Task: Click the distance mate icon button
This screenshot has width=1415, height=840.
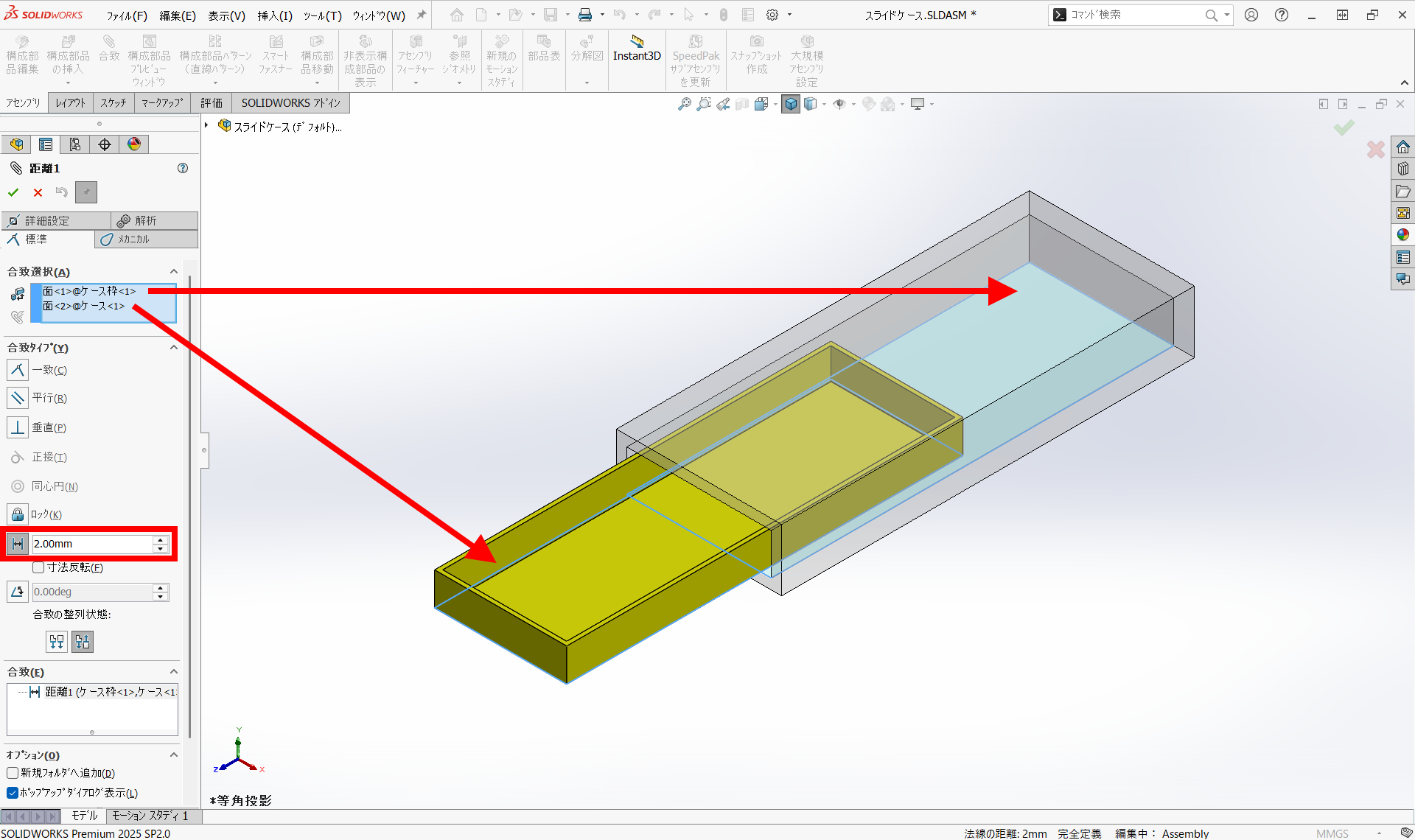Action: tap(18, 544)
